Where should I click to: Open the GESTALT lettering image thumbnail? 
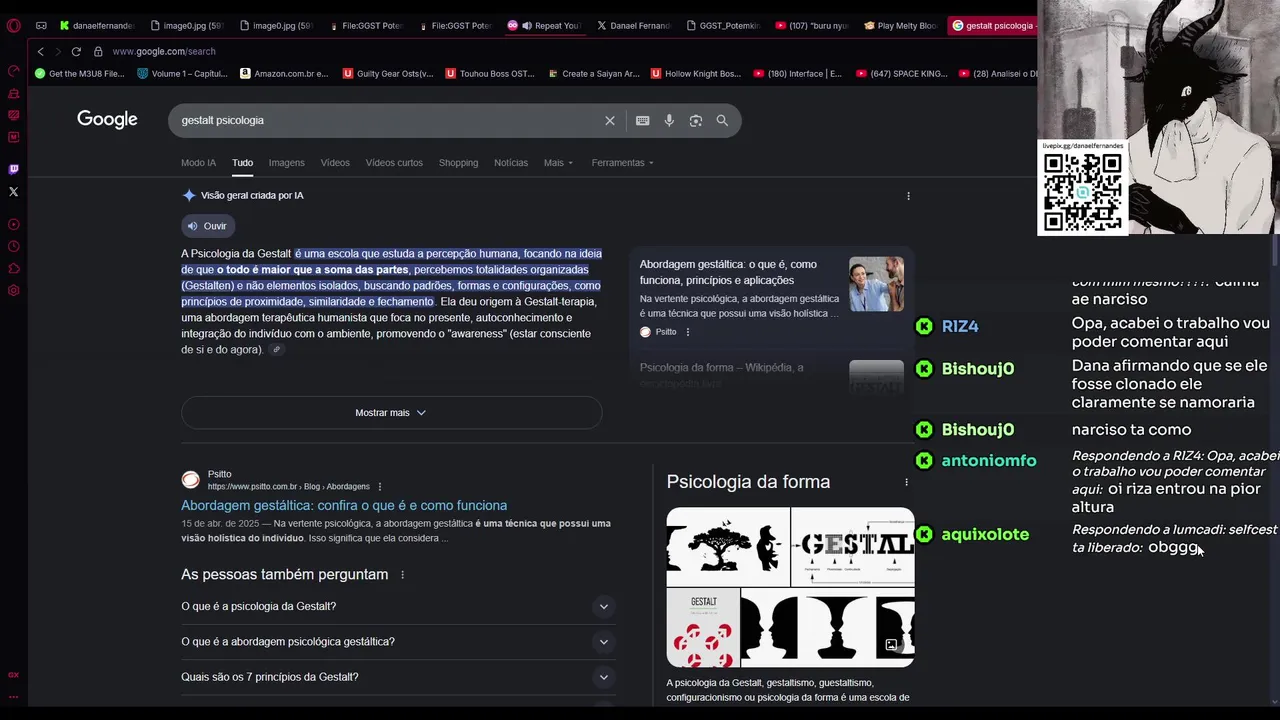click(x=853, y=546)
